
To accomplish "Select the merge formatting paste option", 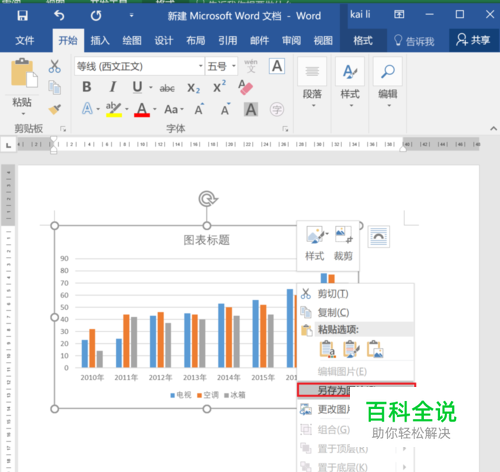I will (351, 349).
